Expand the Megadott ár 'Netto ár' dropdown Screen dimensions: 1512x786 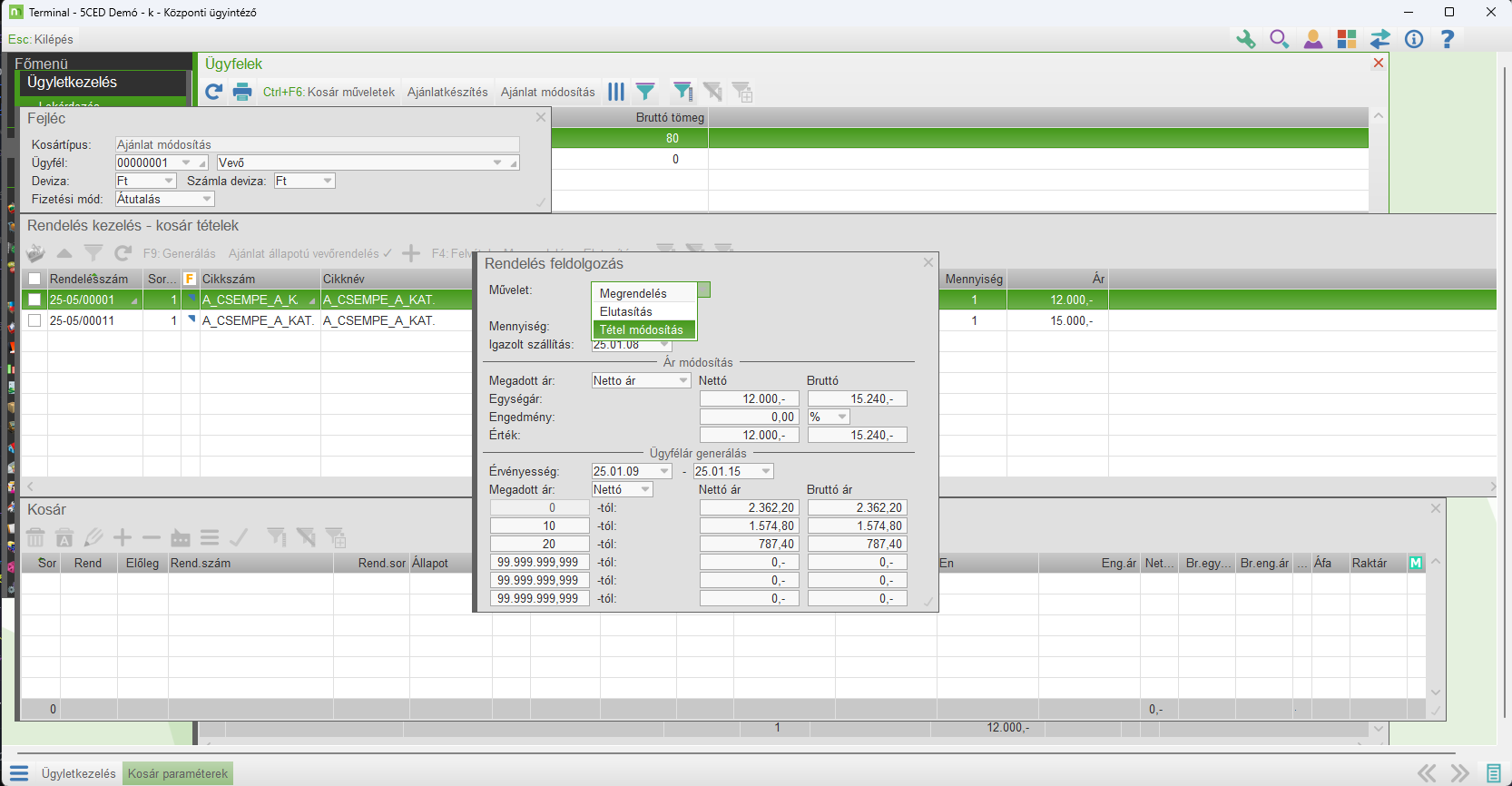pyautogui.click(x=682, y=380)
